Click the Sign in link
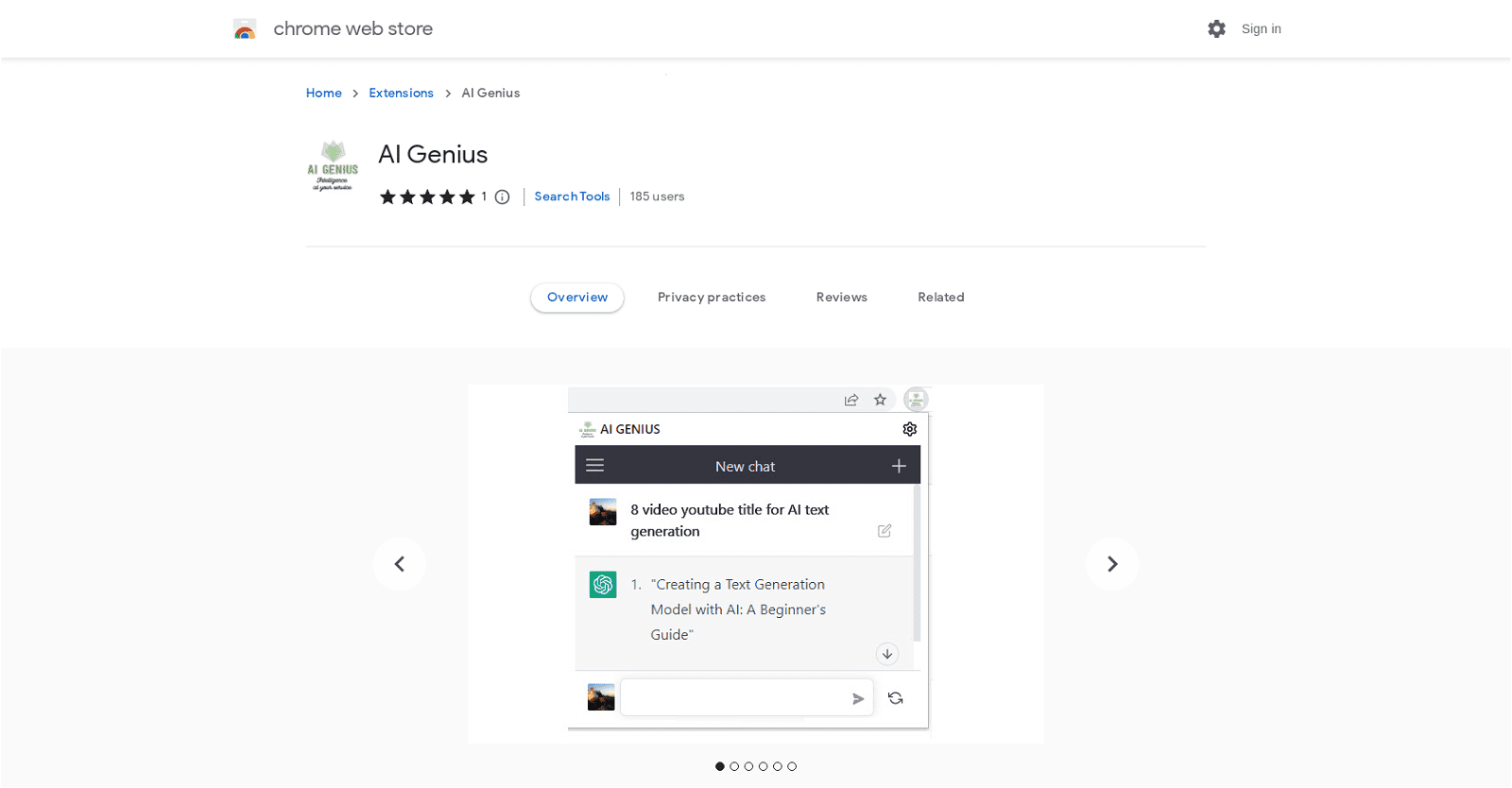Image resolution: width=1512 pixels, height=788 pixels. [1261, 29]
